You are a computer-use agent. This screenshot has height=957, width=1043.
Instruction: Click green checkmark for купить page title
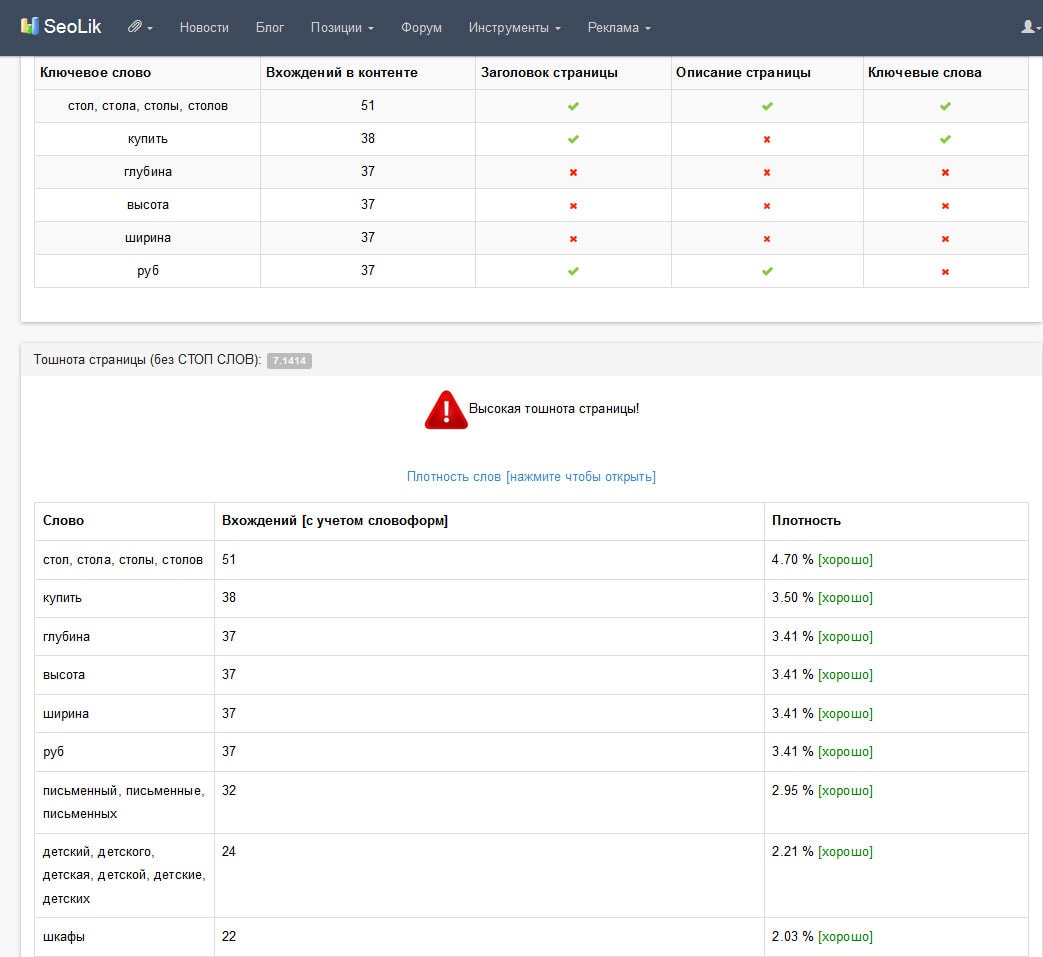pos(573,139)
